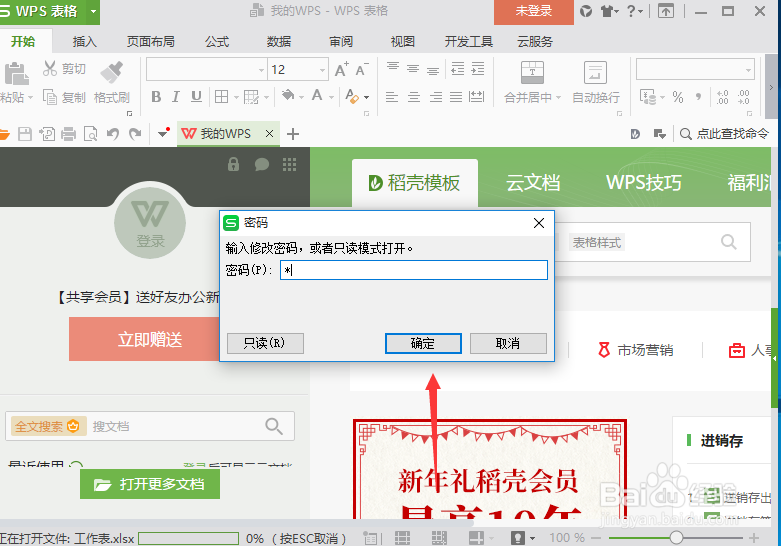
Task: Switch to the WPS技巧 tab
Action: pos(644,183)
